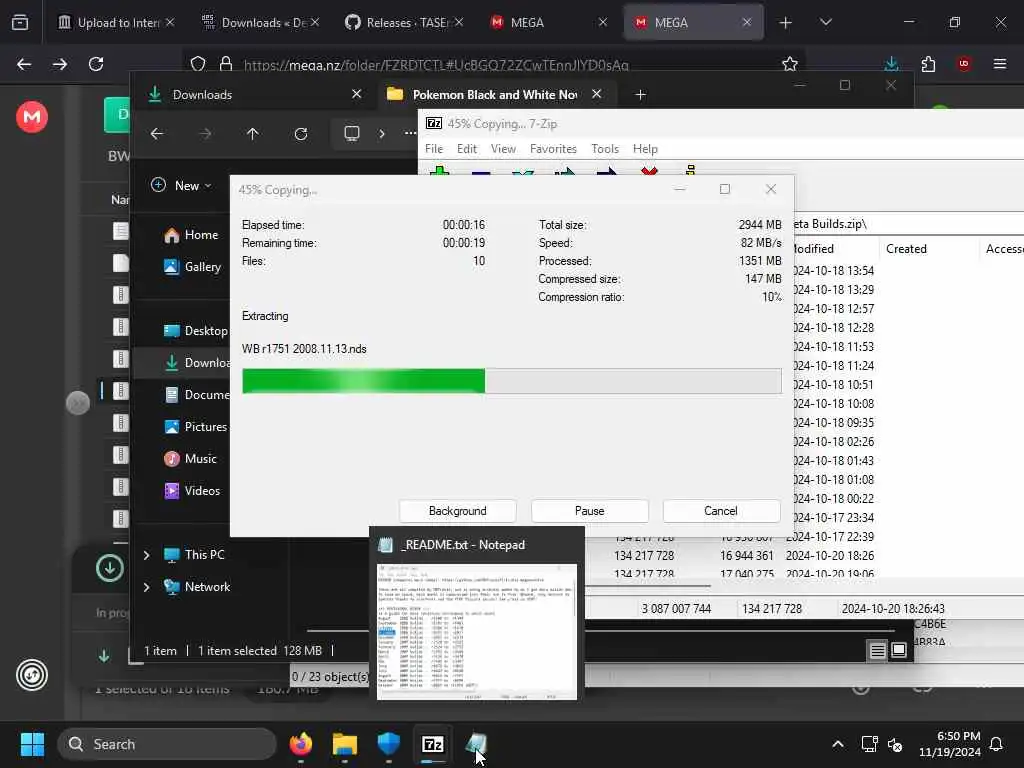Click the monitor icon in Explorer address bar
The height and width of the screenshot is (768, 1024).
pos(351,134)
